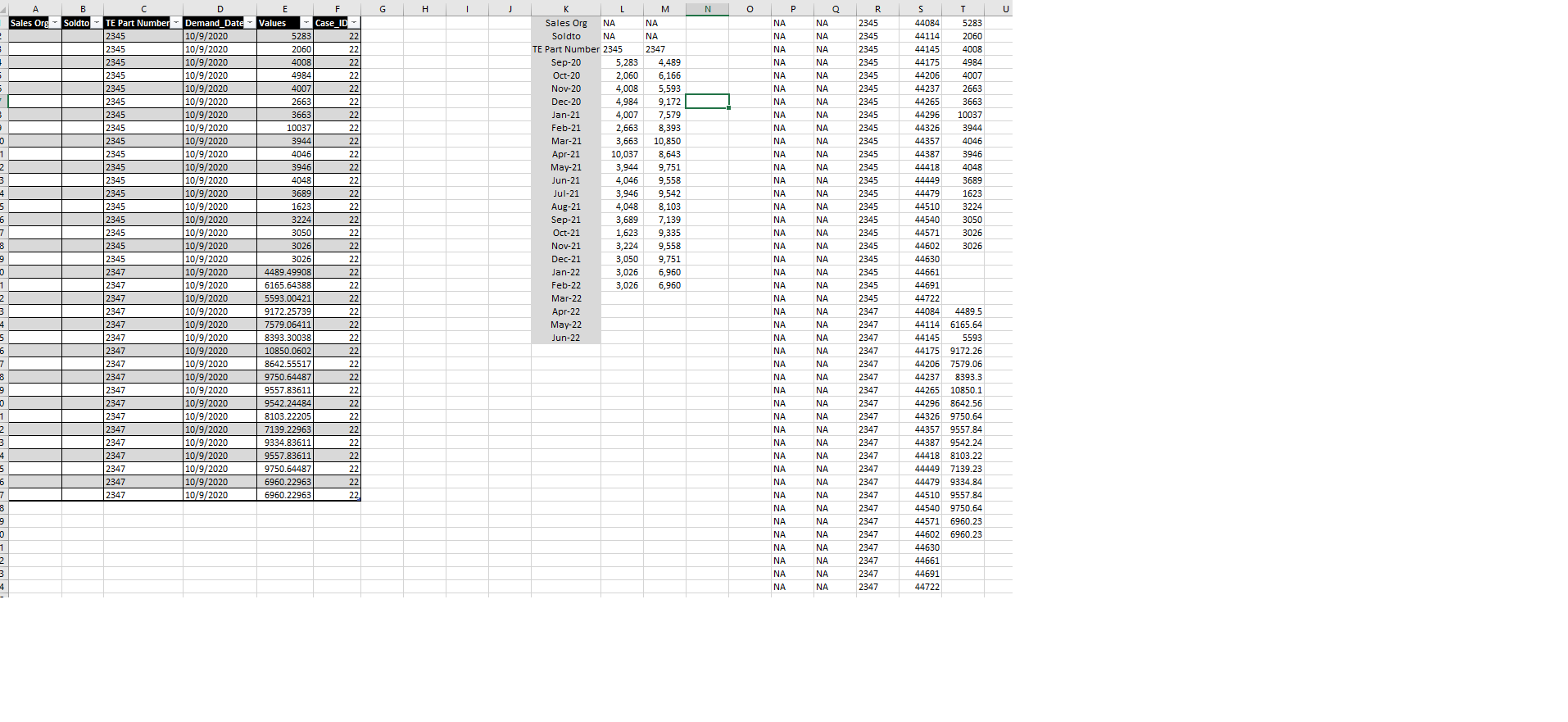
Task: Open the Demand_Date filter dropdown
Action: click(250, 23)
